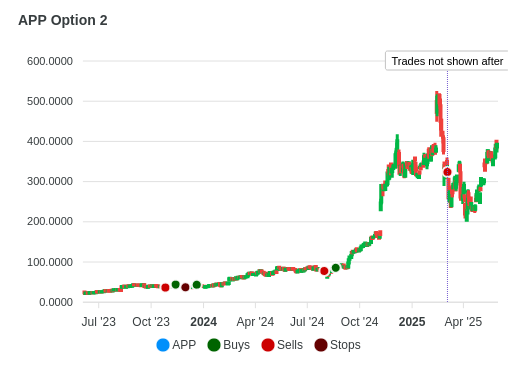This screenshot has height=380, width=530.
Task: Click the 100.0000 y-axis label
Action: 50,262
